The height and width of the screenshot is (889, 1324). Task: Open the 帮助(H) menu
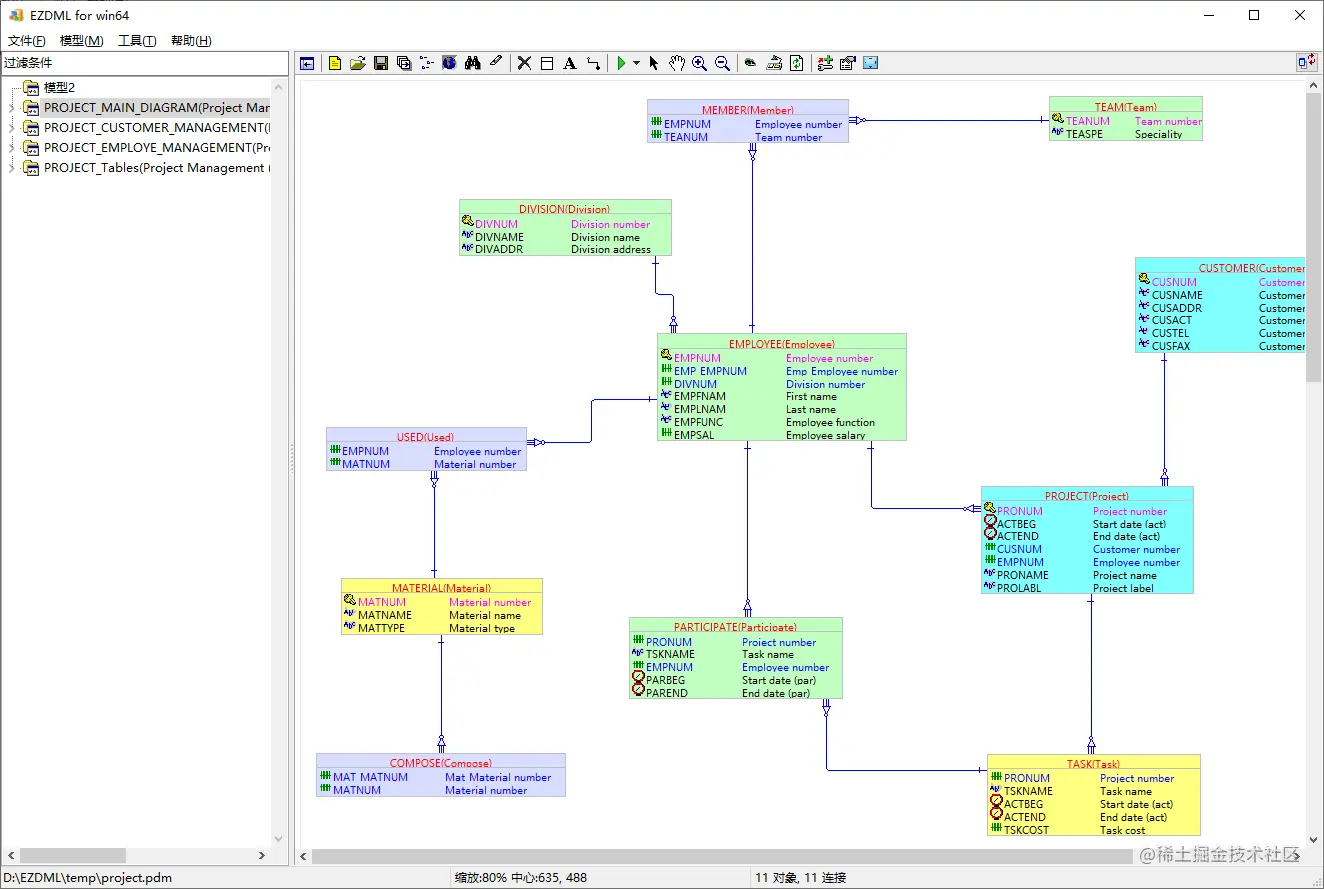coord(191,41)
